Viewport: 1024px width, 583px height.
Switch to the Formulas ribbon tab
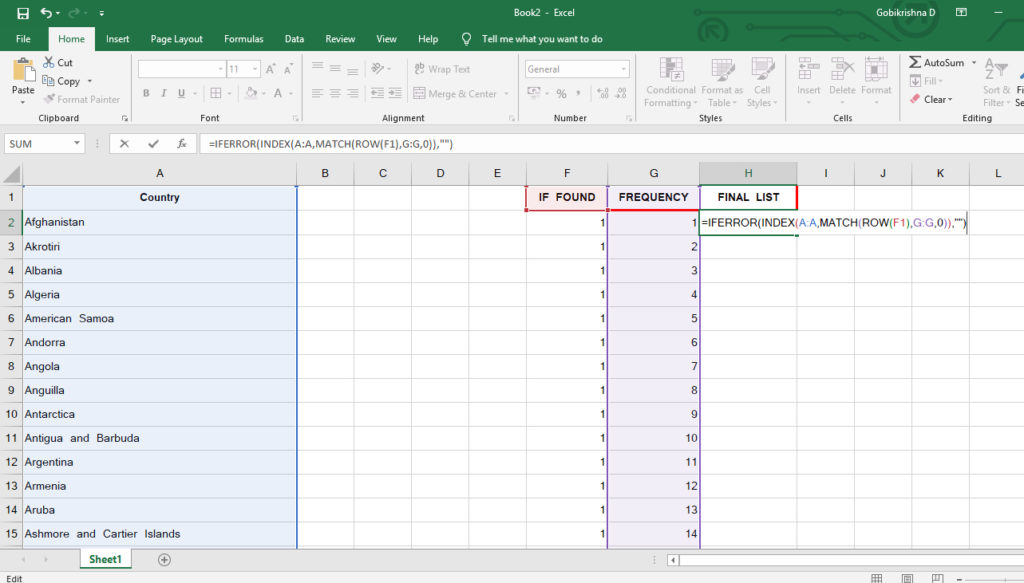pos(243,38)
